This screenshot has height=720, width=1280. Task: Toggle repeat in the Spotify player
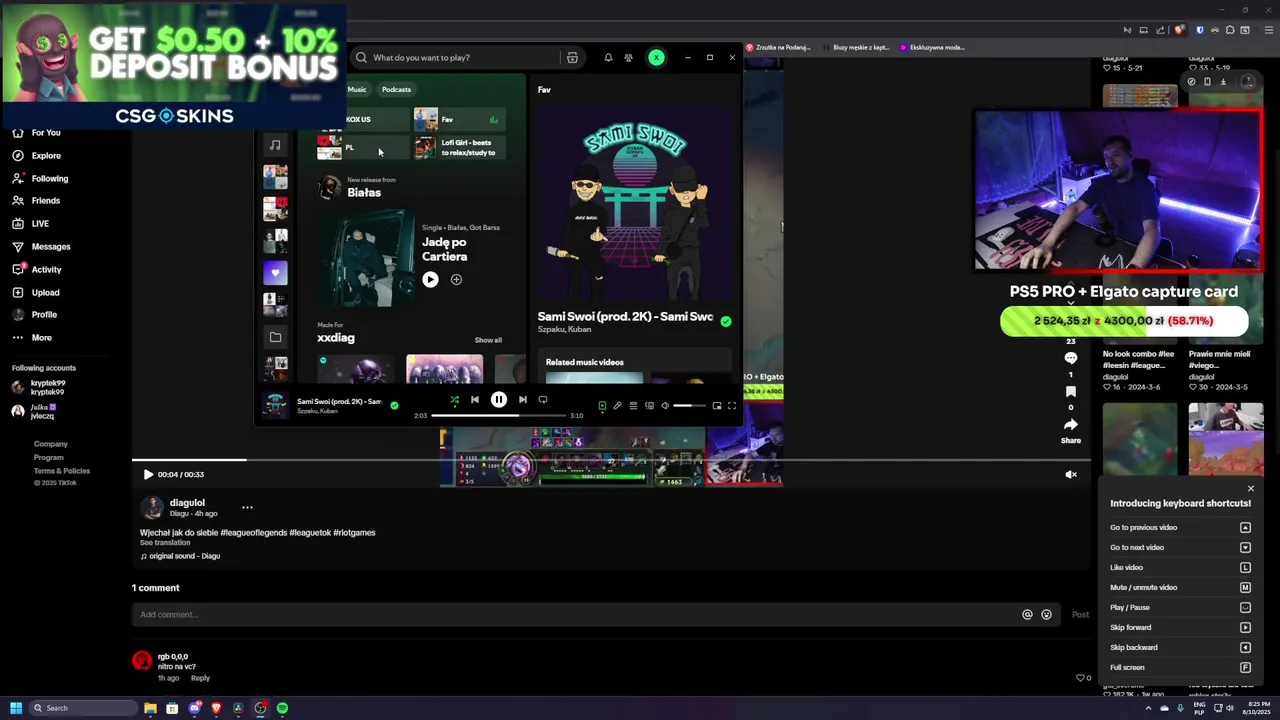[x=543, y=400]
